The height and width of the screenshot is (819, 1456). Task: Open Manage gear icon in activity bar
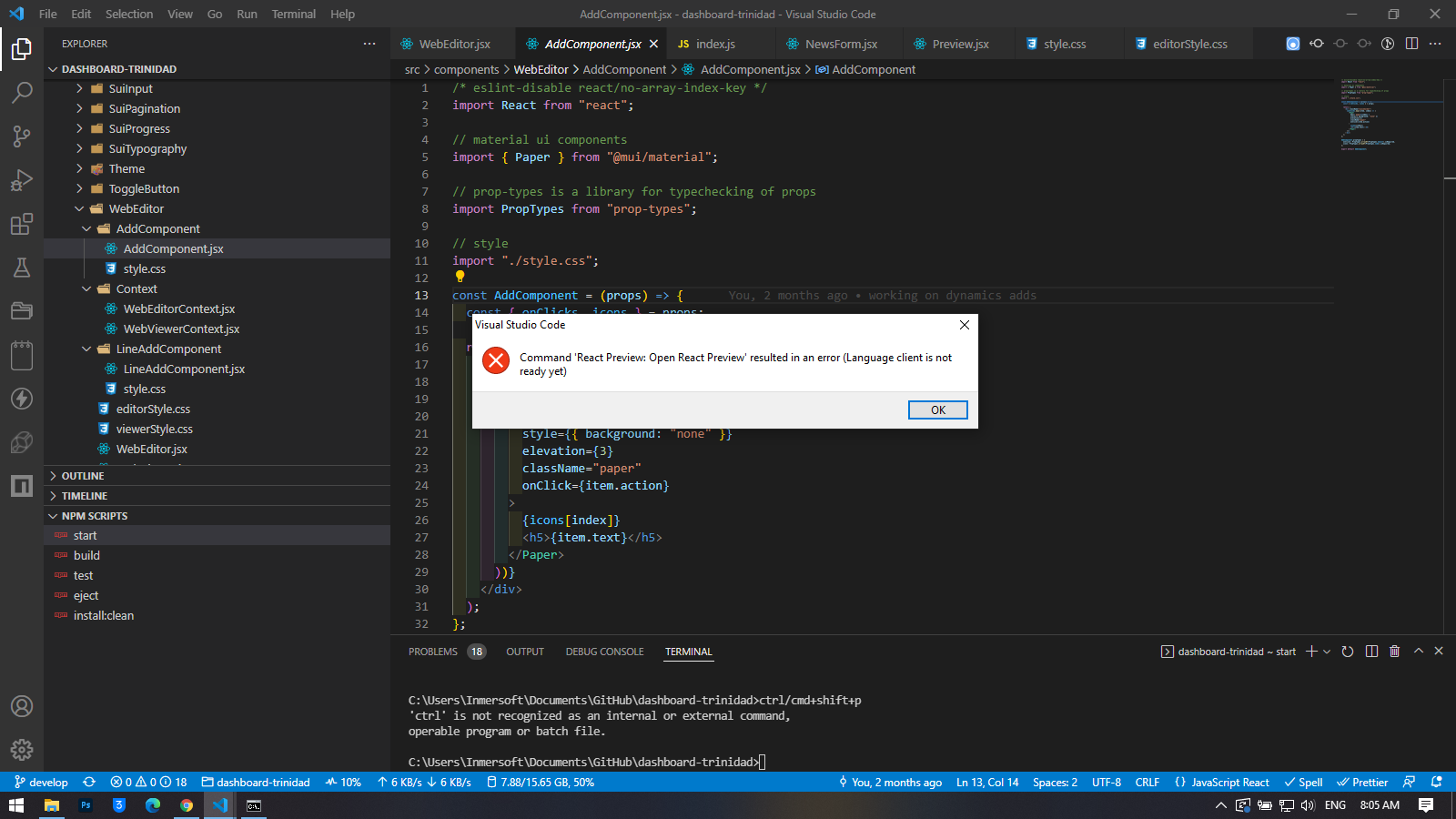pos(22,750)
